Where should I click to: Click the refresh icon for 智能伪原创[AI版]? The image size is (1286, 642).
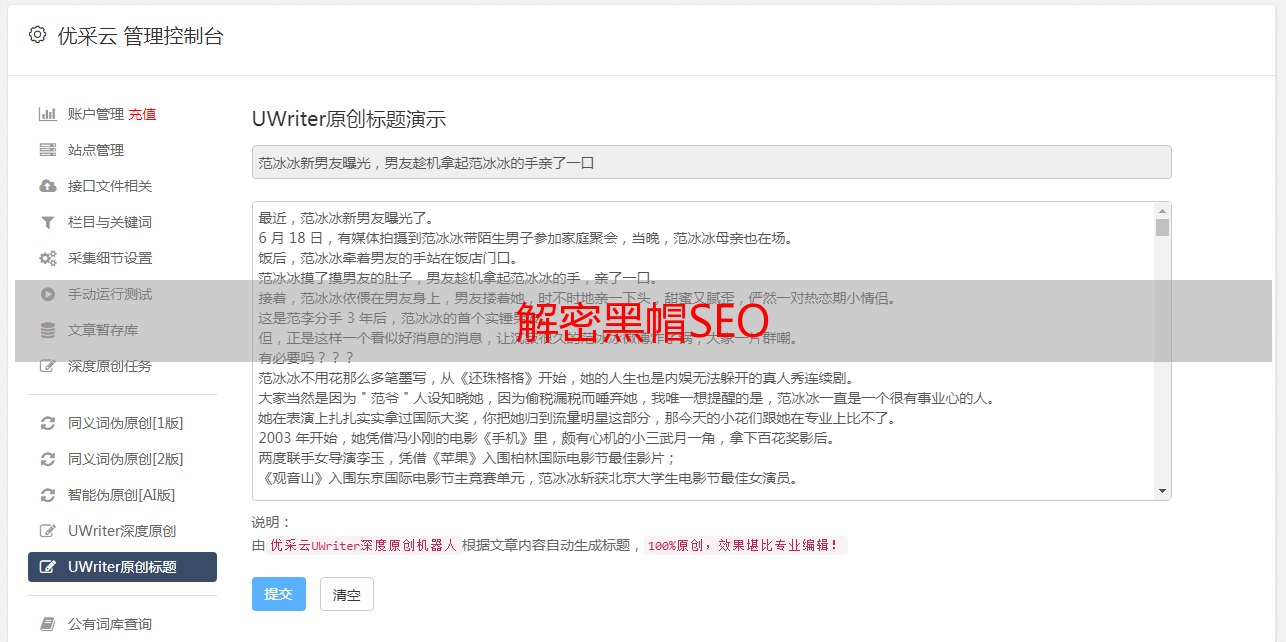pyautogui.click(x=47, y=495)
